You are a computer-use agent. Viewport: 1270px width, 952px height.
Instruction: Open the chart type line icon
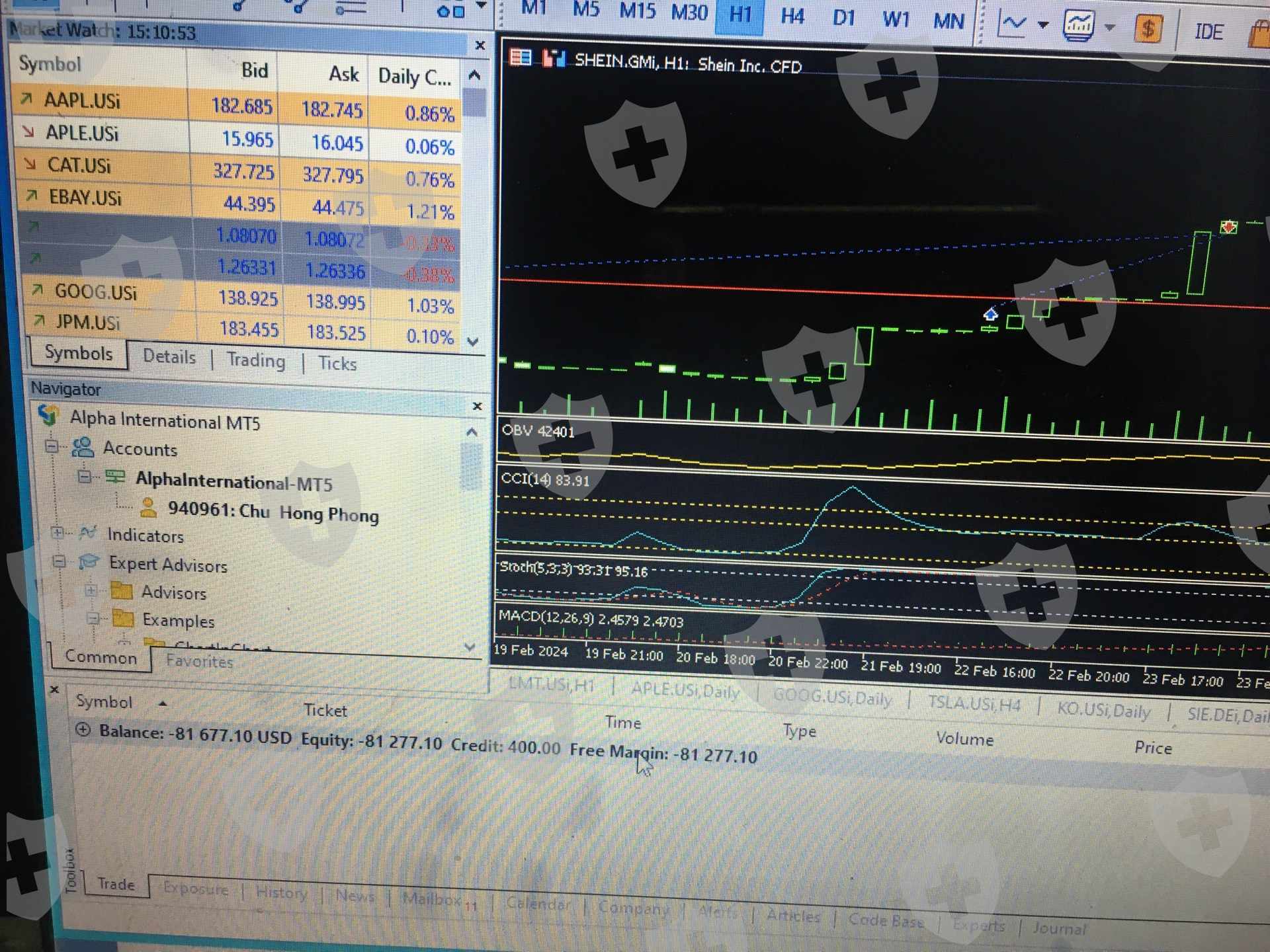(x=1013, y=24)
